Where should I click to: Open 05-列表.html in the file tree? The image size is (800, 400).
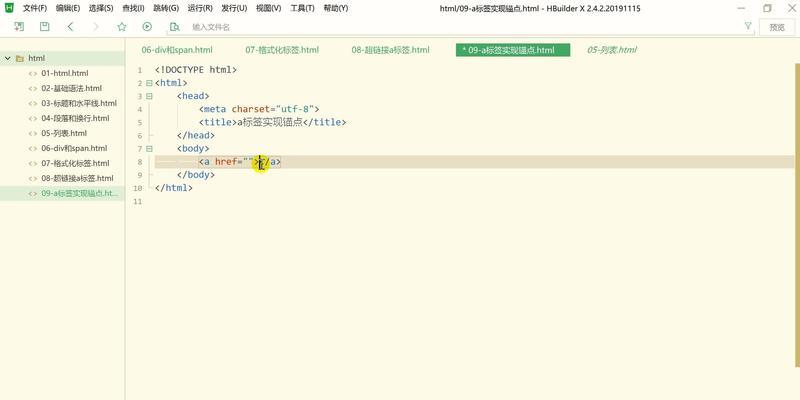(x=64, y=134)
